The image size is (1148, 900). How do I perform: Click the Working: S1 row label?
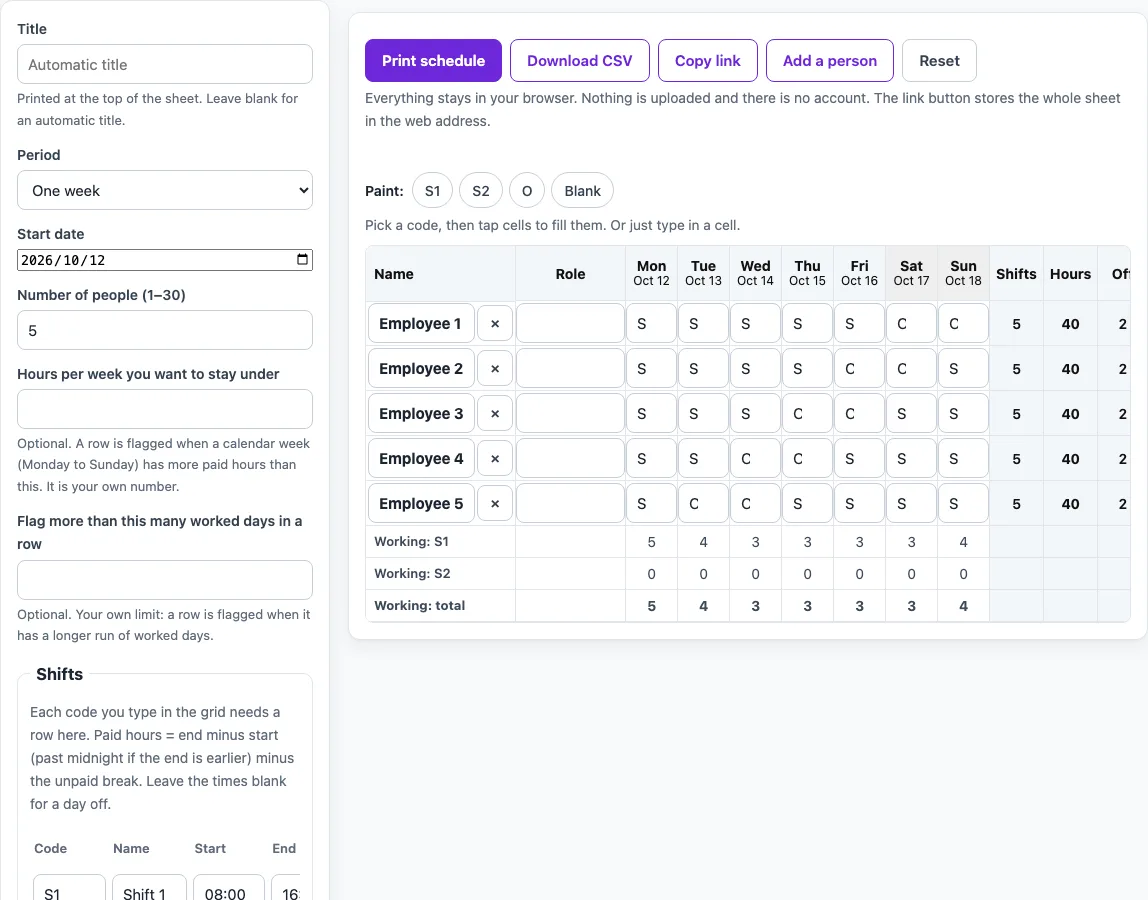click(411, 542)
